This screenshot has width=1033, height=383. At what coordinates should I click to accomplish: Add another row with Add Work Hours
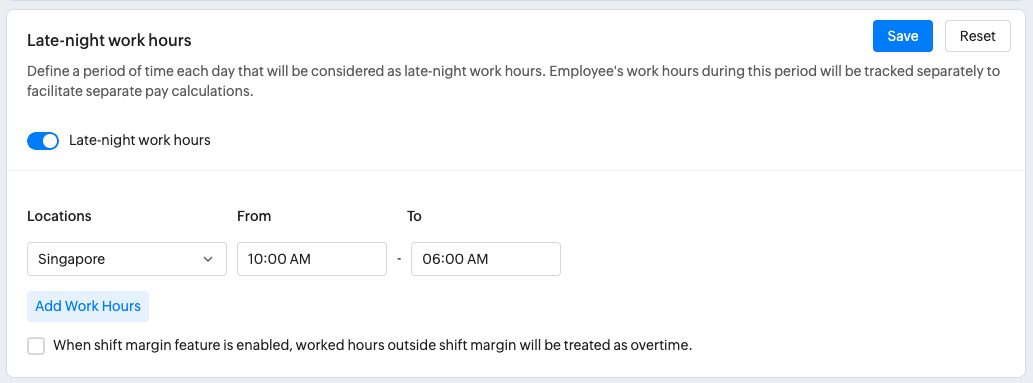click(x=88, y=306)
